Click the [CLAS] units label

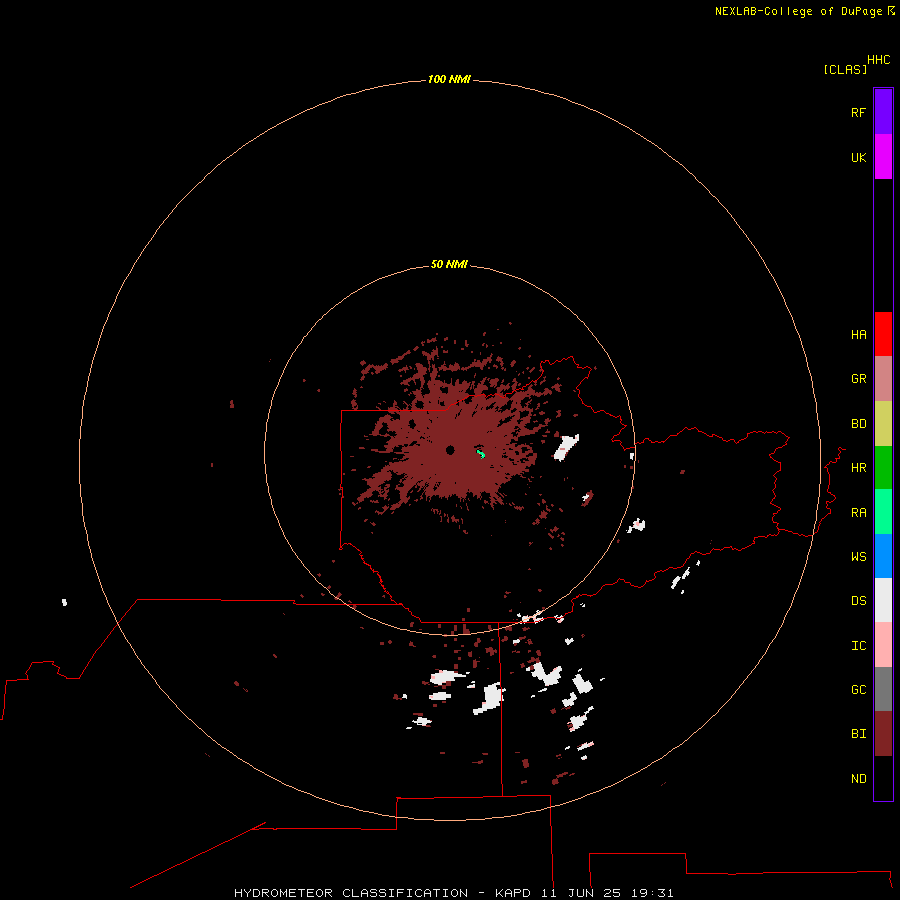845,69
